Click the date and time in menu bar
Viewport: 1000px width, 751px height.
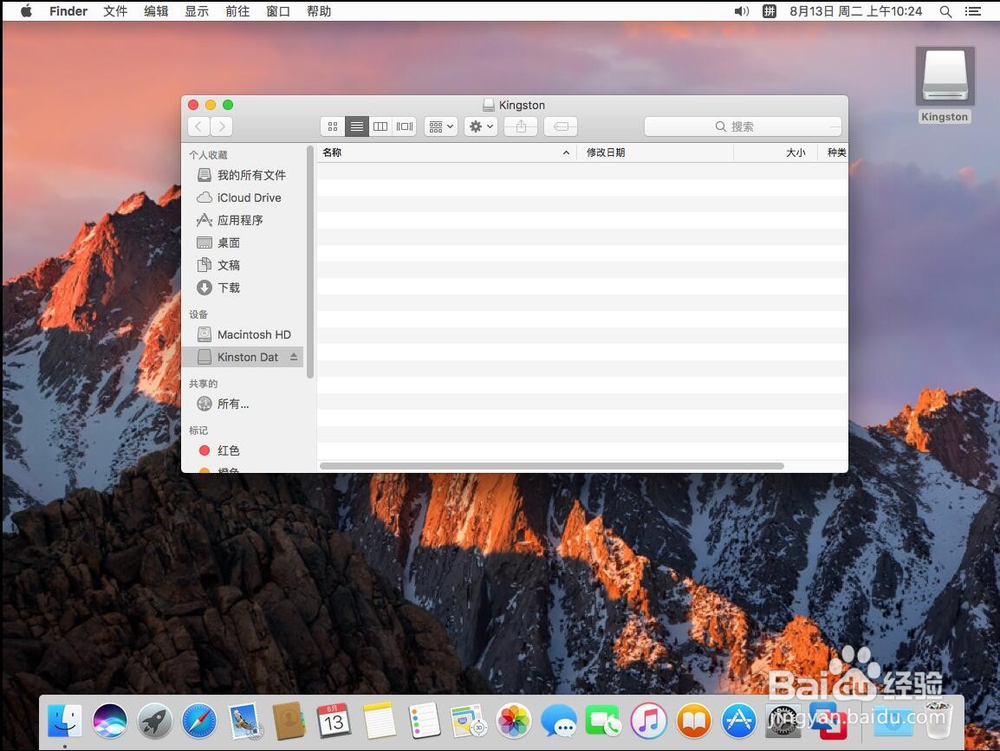coord(856,11)
